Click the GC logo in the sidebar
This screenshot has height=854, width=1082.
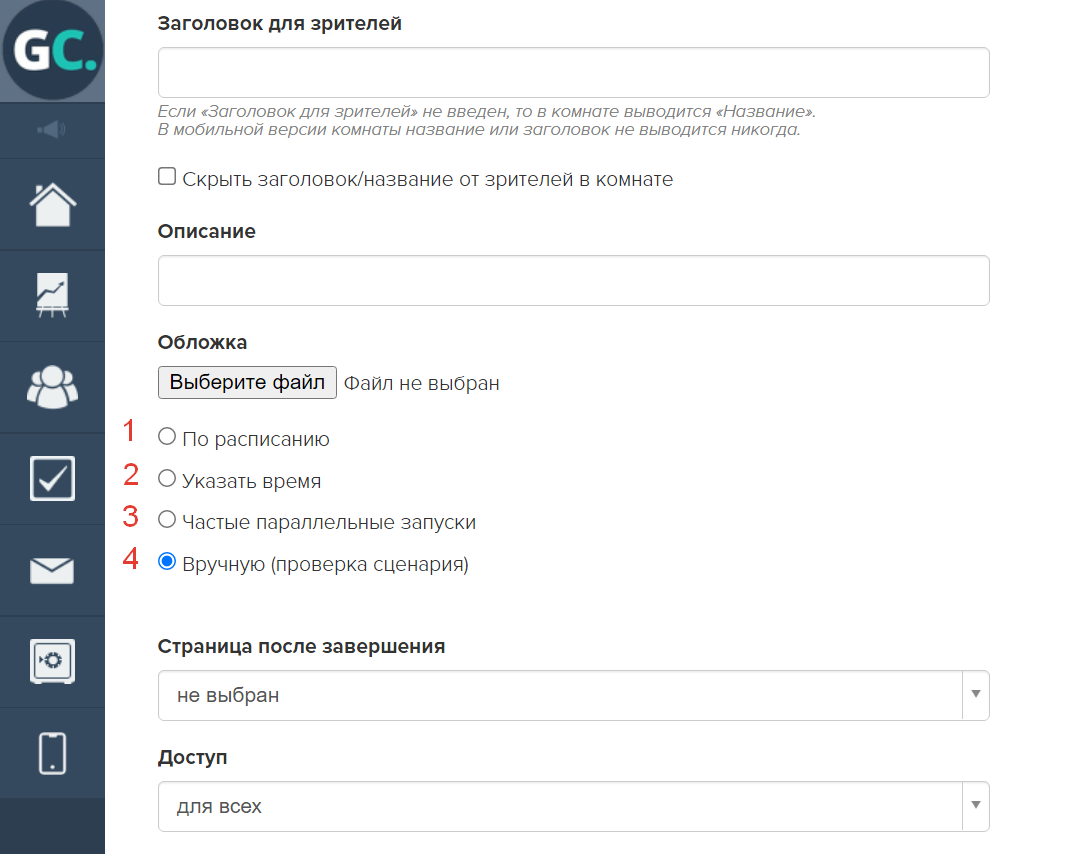tap(52, 50)
